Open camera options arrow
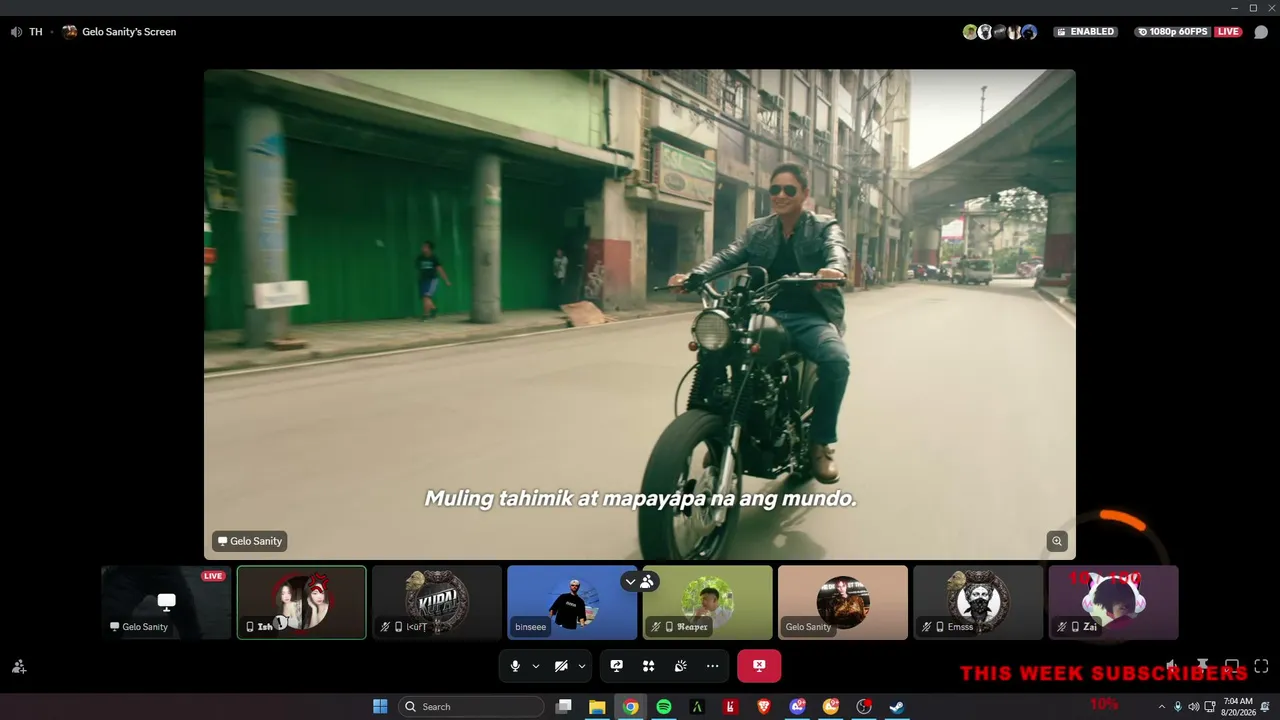Viewport: 1280px width, 720px height. (582, 666)
